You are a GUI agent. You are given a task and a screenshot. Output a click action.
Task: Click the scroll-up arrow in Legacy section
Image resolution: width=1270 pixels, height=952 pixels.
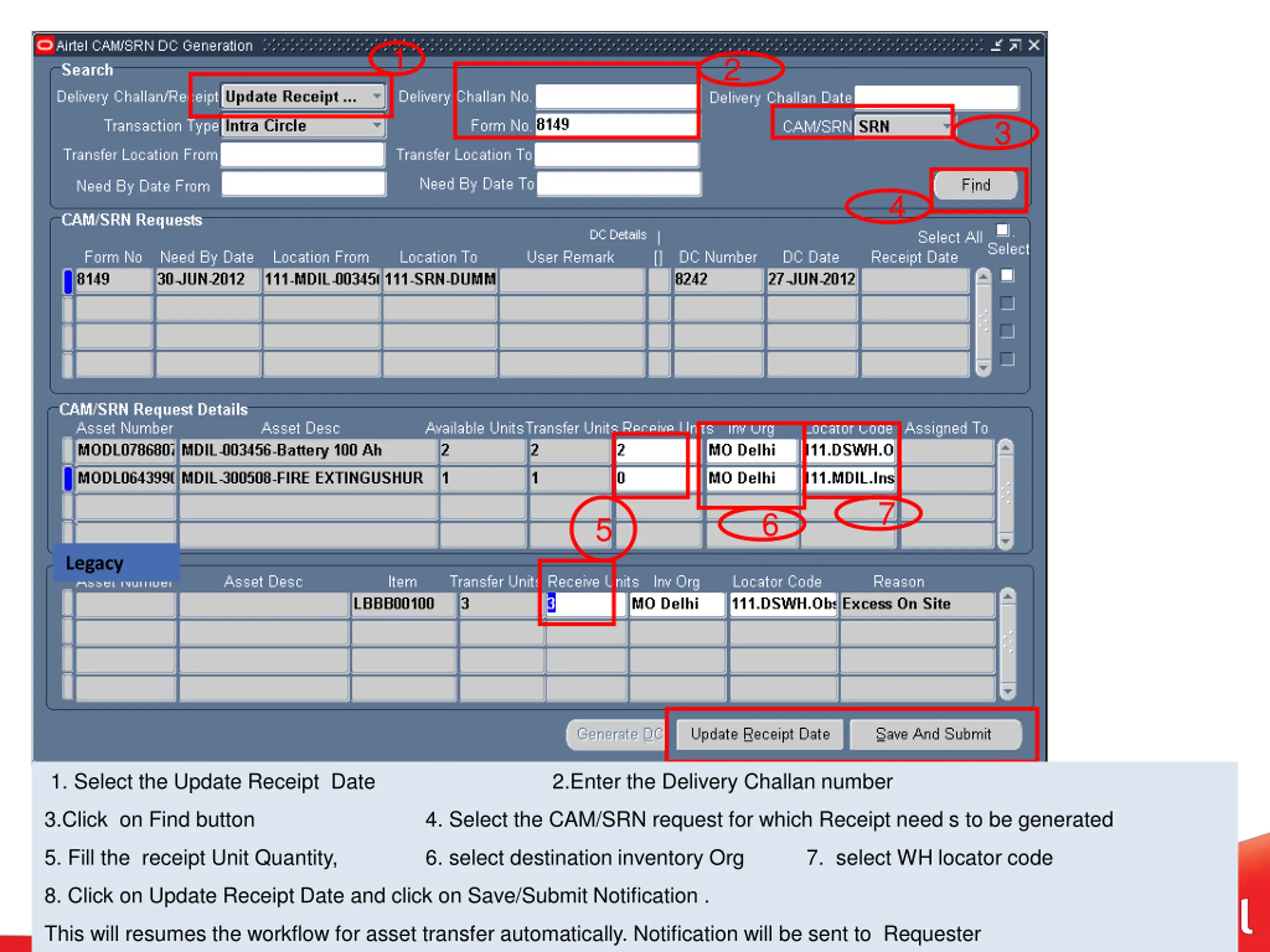point(1008,597)
